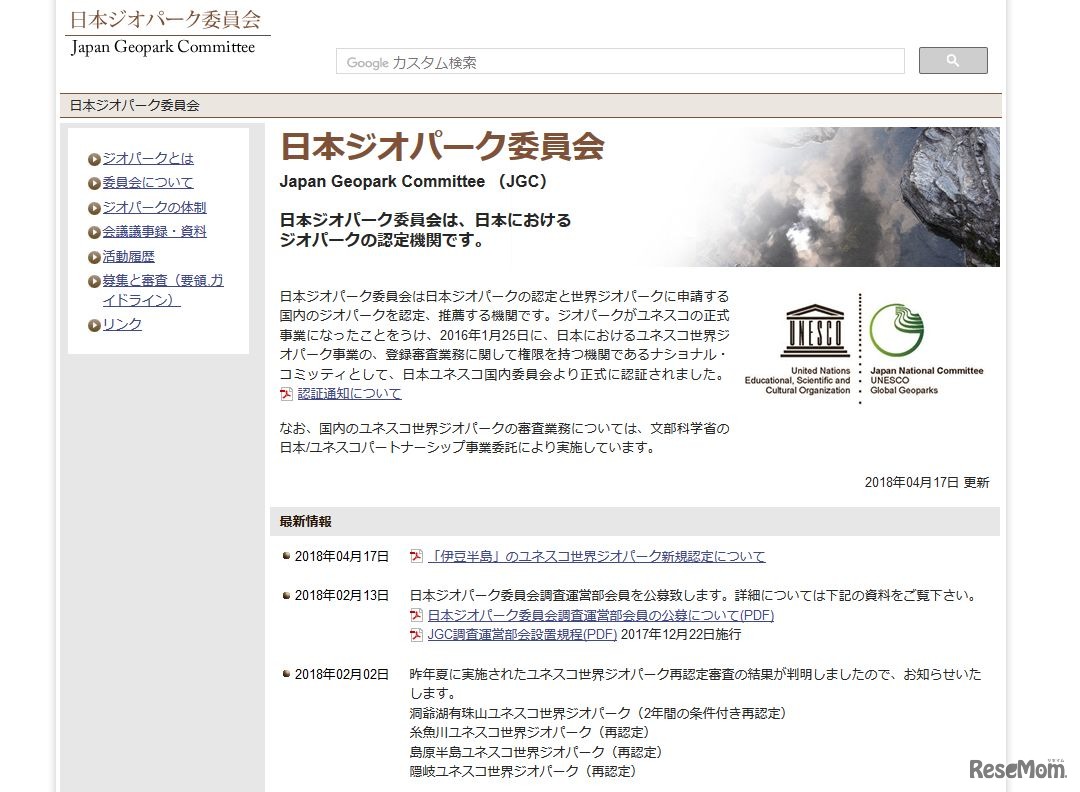The width and height of the screenshot is (1080, 792).
Task: Click the PDF icon beside 認証通知について
Action: 286,394
